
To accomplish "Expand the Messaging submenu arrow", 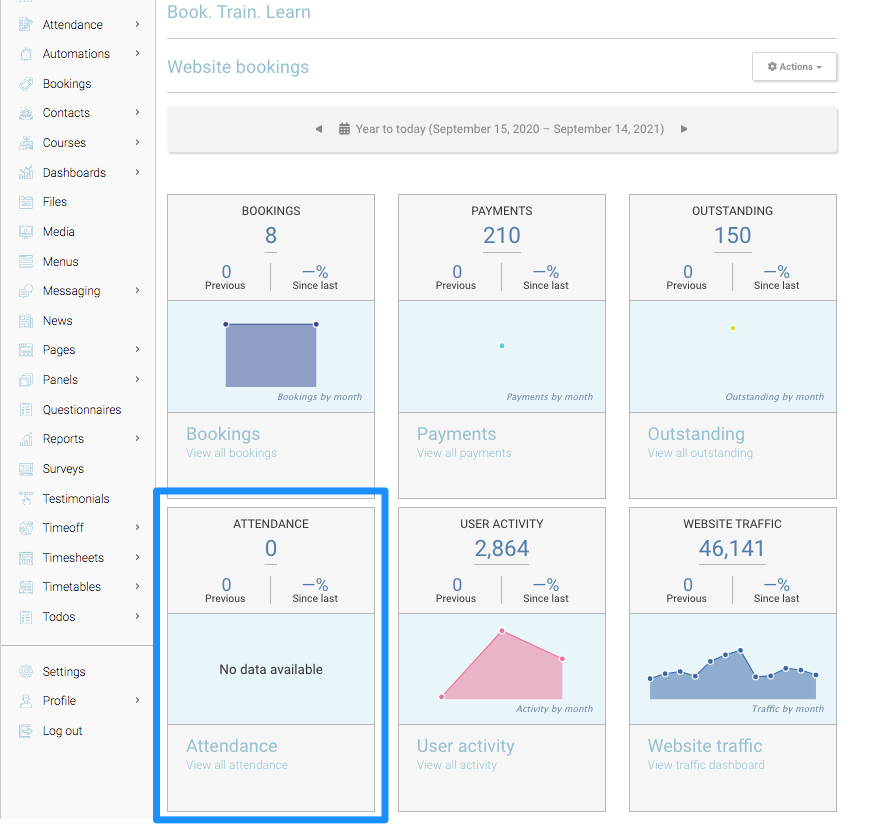I will tap(137, 291).
